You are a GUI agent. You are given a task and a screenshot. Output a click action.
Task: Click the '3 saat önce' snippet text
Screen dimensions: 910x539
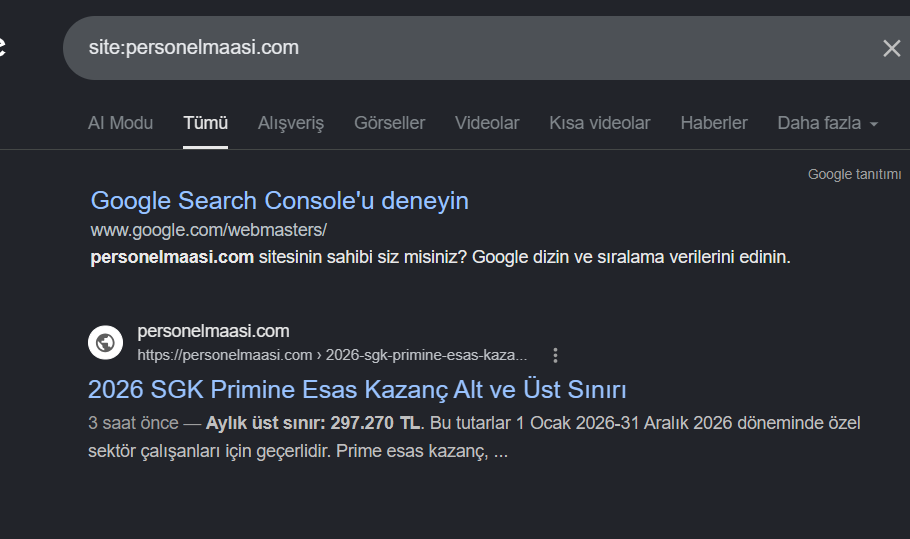(133, 423)
